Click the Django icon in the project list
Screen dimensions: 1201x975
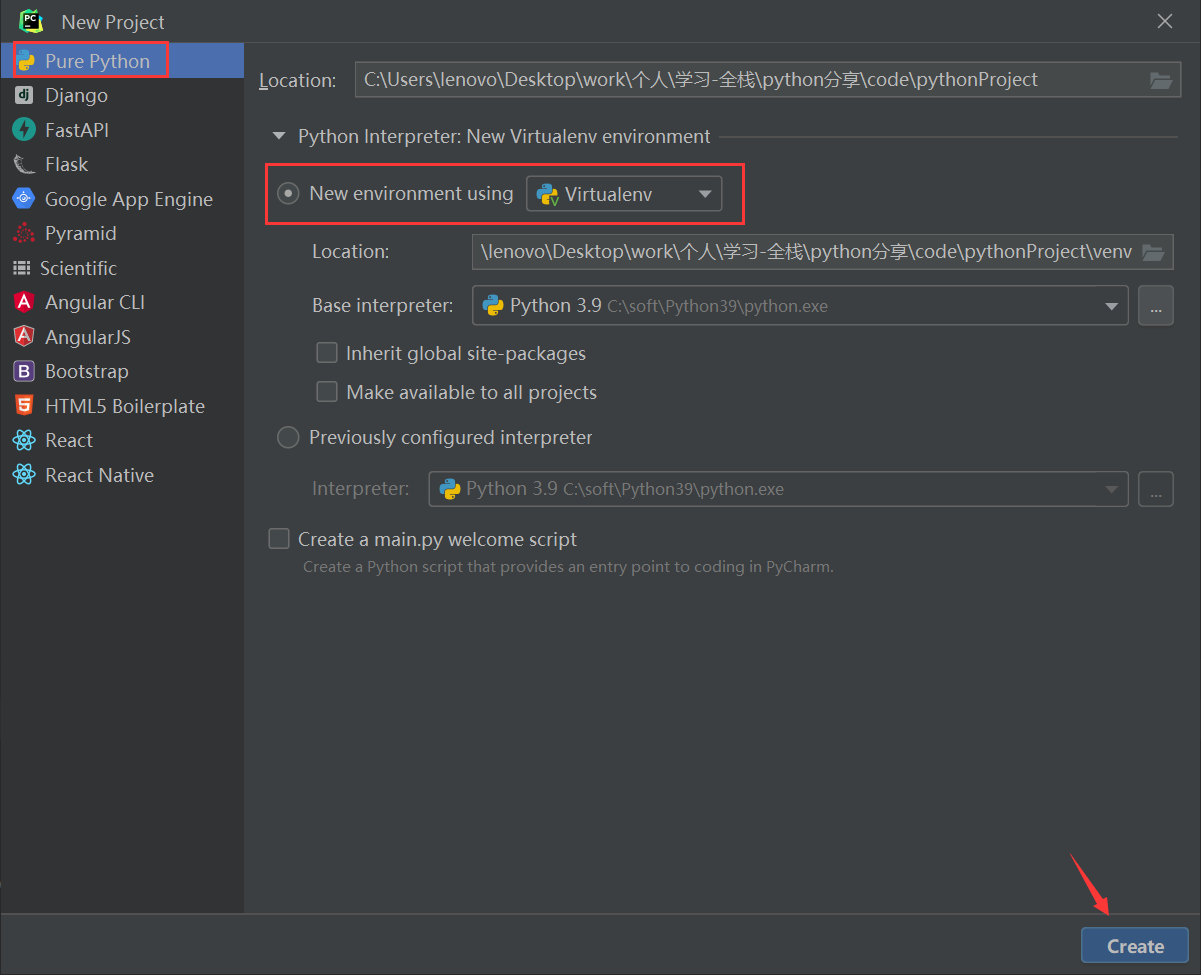(24, 95)
